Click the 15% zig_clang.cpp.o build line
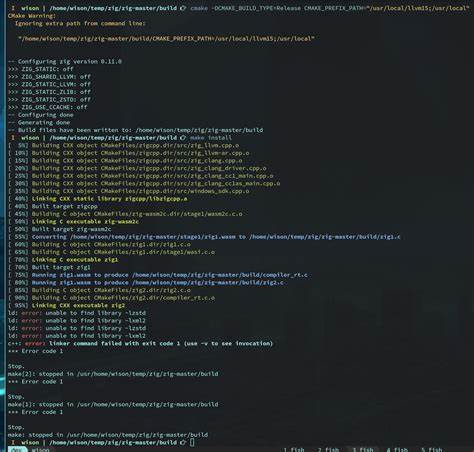The width and height of the screenshot is (474, 452). (x=125, y=161)
